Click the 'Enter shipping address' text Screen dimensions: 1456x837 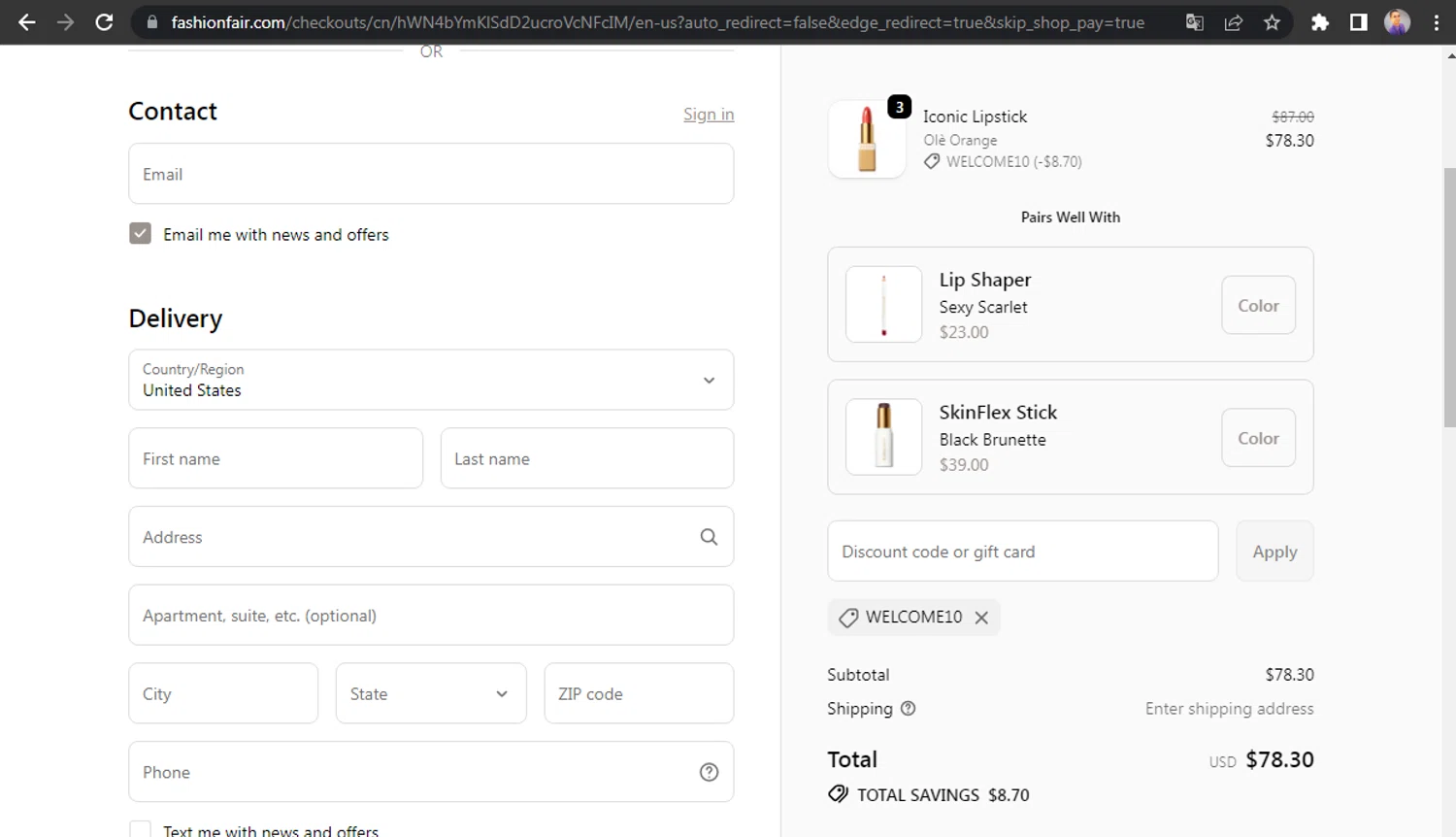1229,709
